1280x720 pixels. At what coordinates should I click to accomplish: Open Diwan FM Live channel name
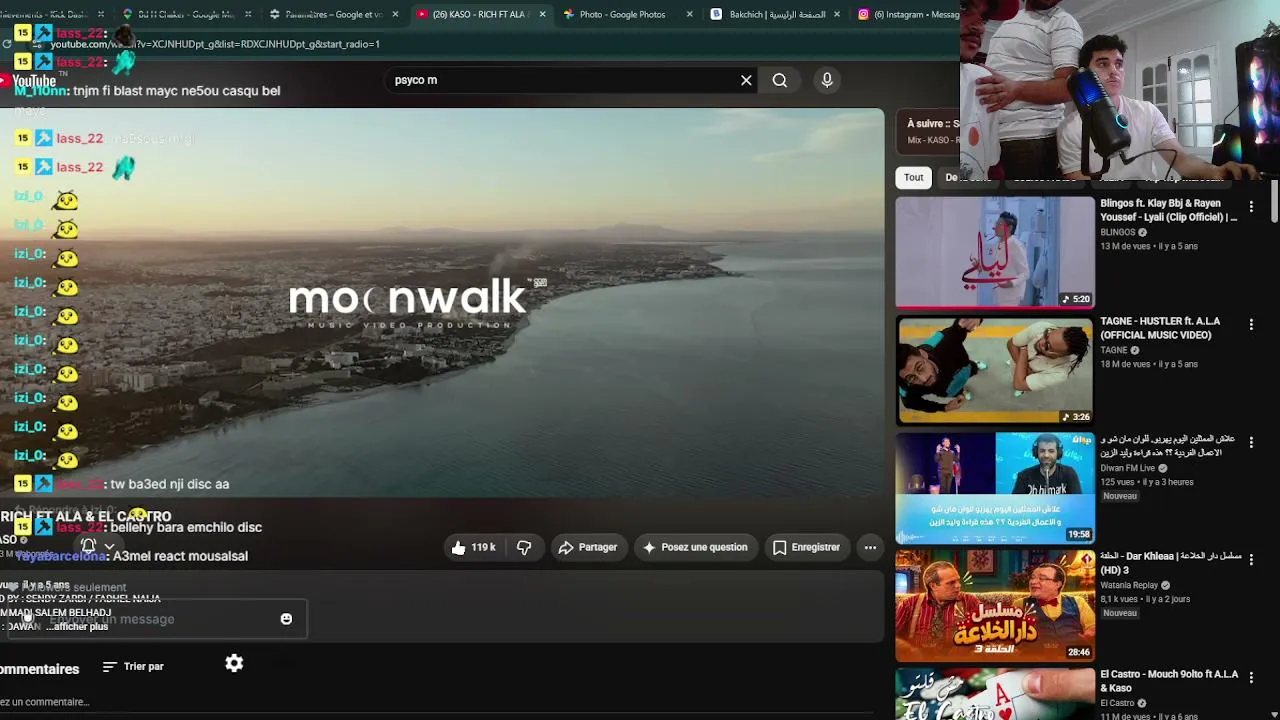1127,468
